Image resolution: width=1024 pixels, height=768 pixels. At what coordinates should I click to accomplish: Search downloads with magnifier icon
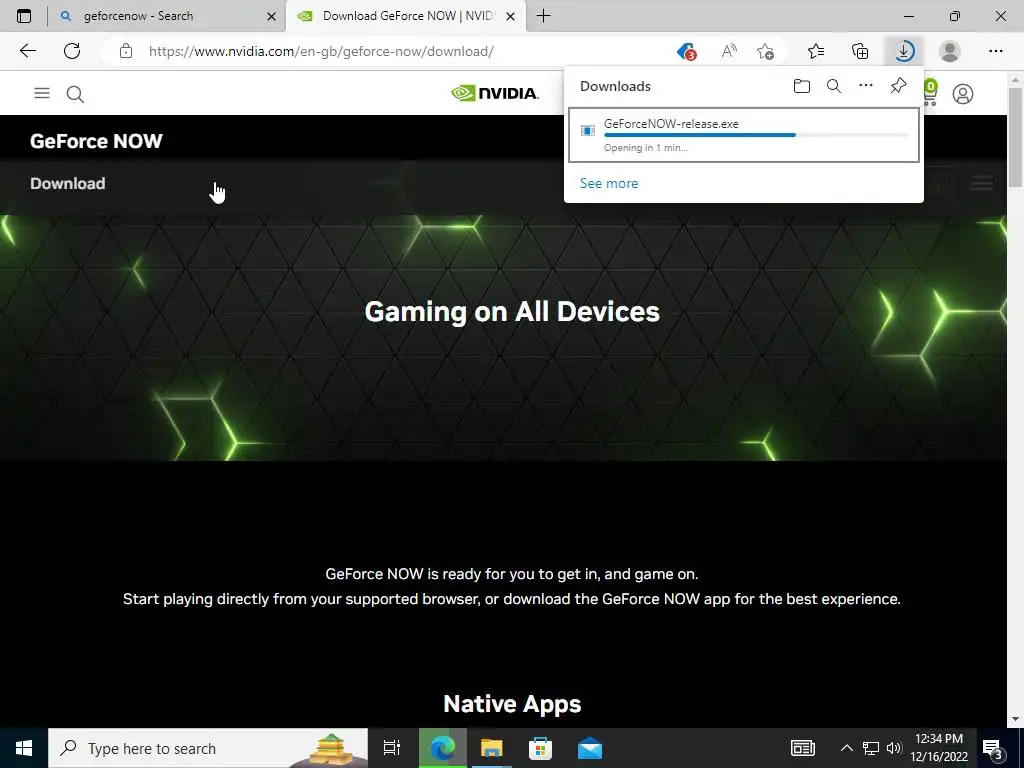pos(834,86)
